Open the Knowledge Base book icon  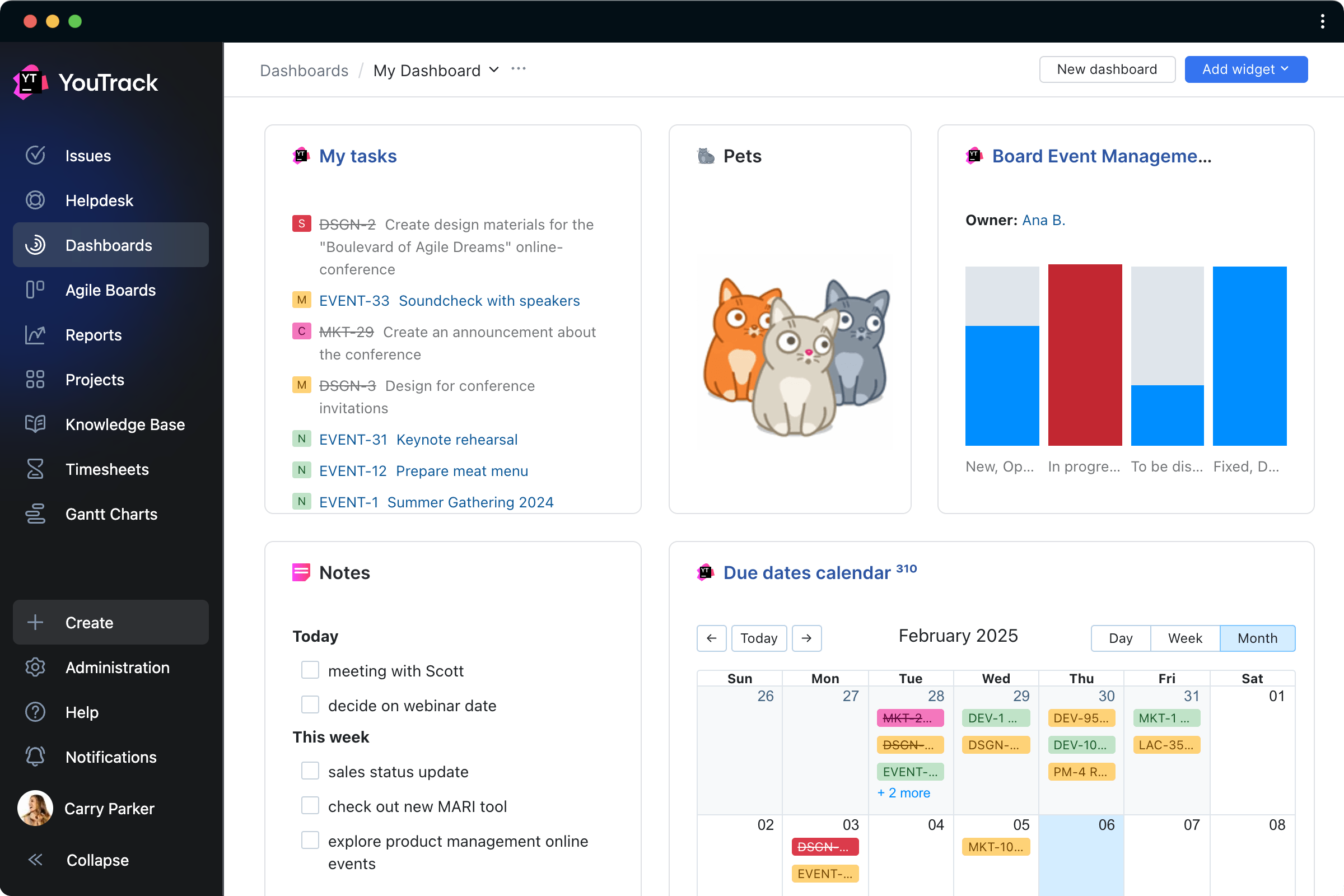(x=35, y=424)
